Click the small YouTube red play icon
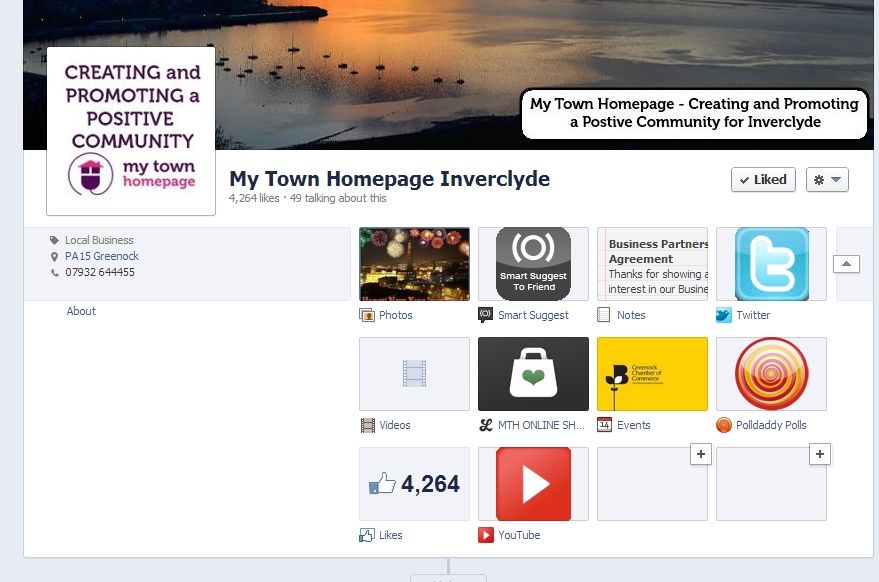This screenshot has width=879, height=582. 485,535
